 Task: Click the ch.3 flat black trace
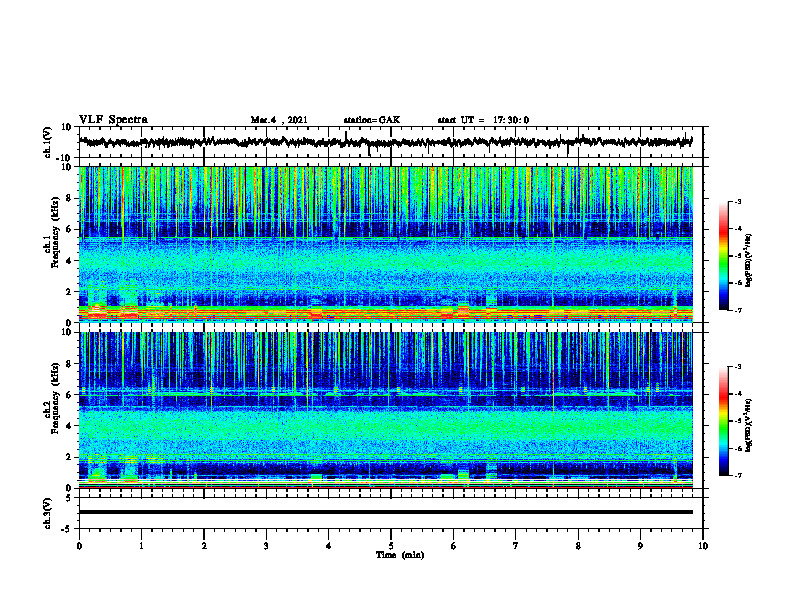coord(386,512)
